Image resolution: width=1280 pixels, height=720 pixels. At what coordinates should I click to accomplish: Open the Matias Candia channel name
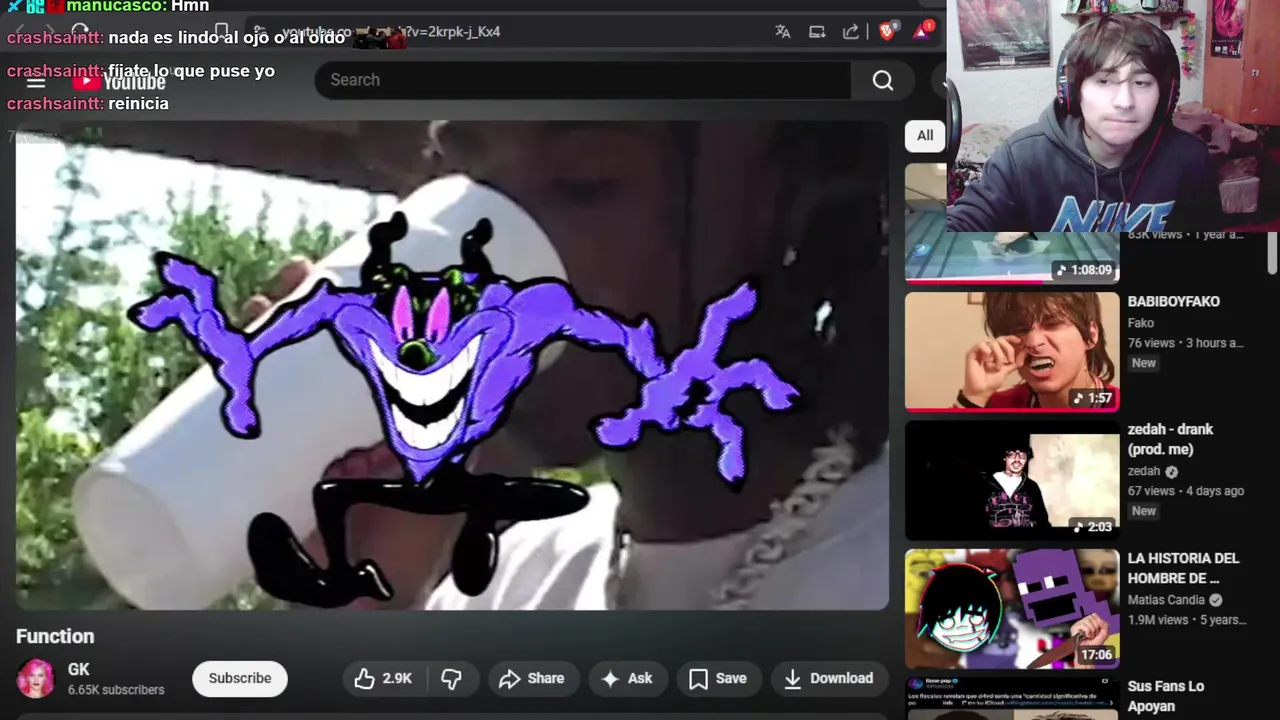tap(1166, 600)
